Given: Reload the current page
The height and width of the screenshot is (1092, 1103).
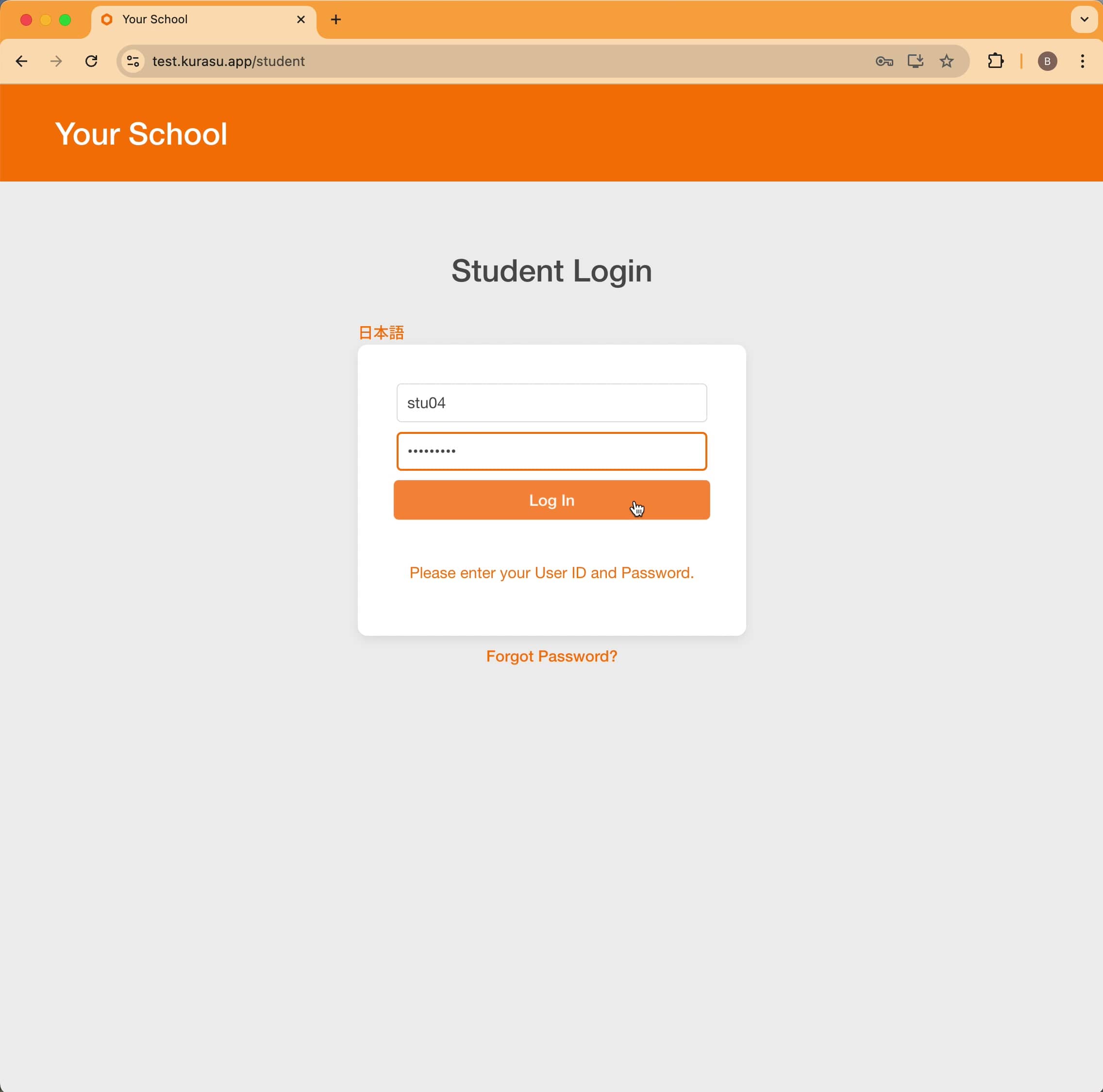Looking at the screenshot, I should [x=91, y=61].
